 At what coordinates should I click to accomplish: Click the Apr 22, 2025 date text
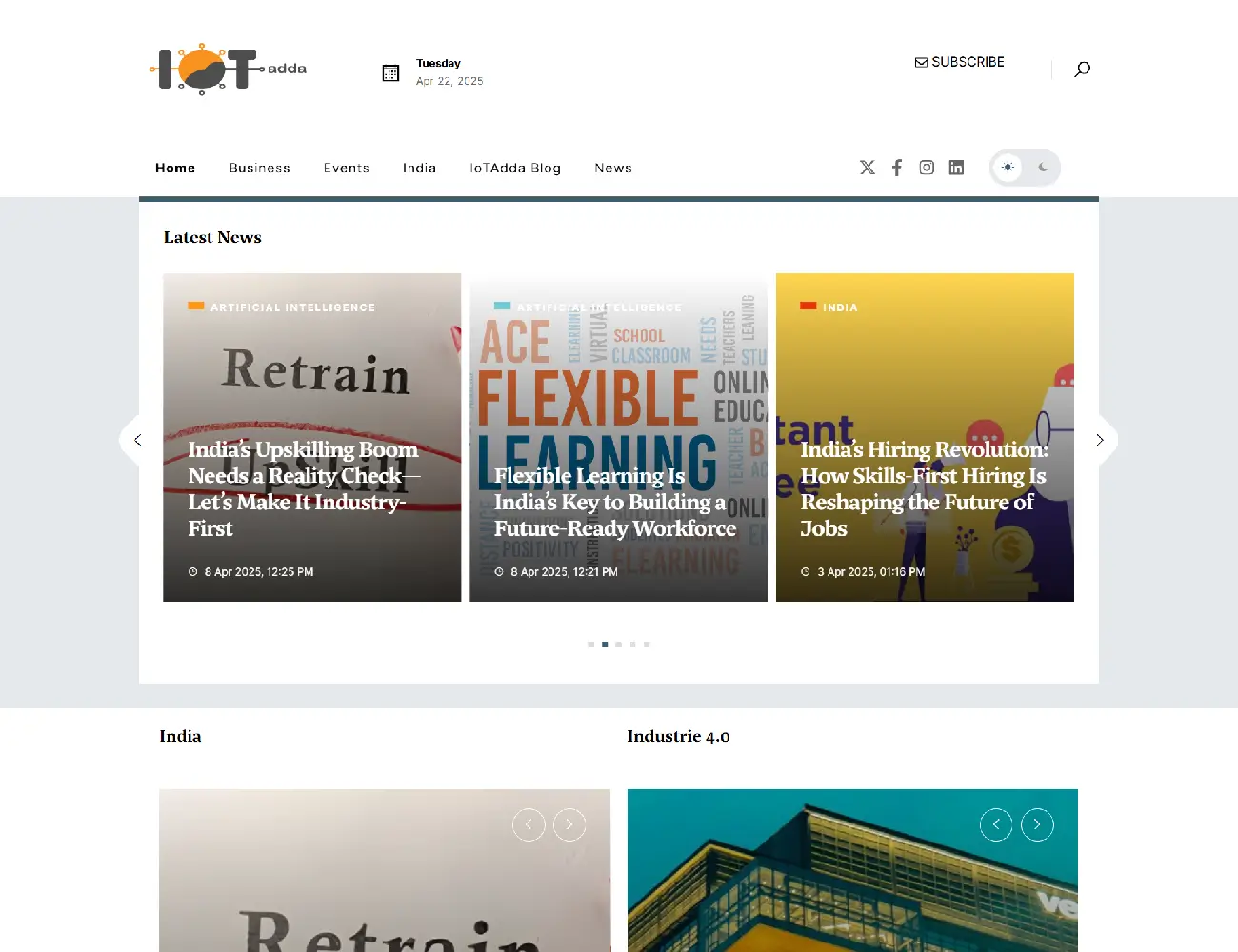click(x=449, y=81)
